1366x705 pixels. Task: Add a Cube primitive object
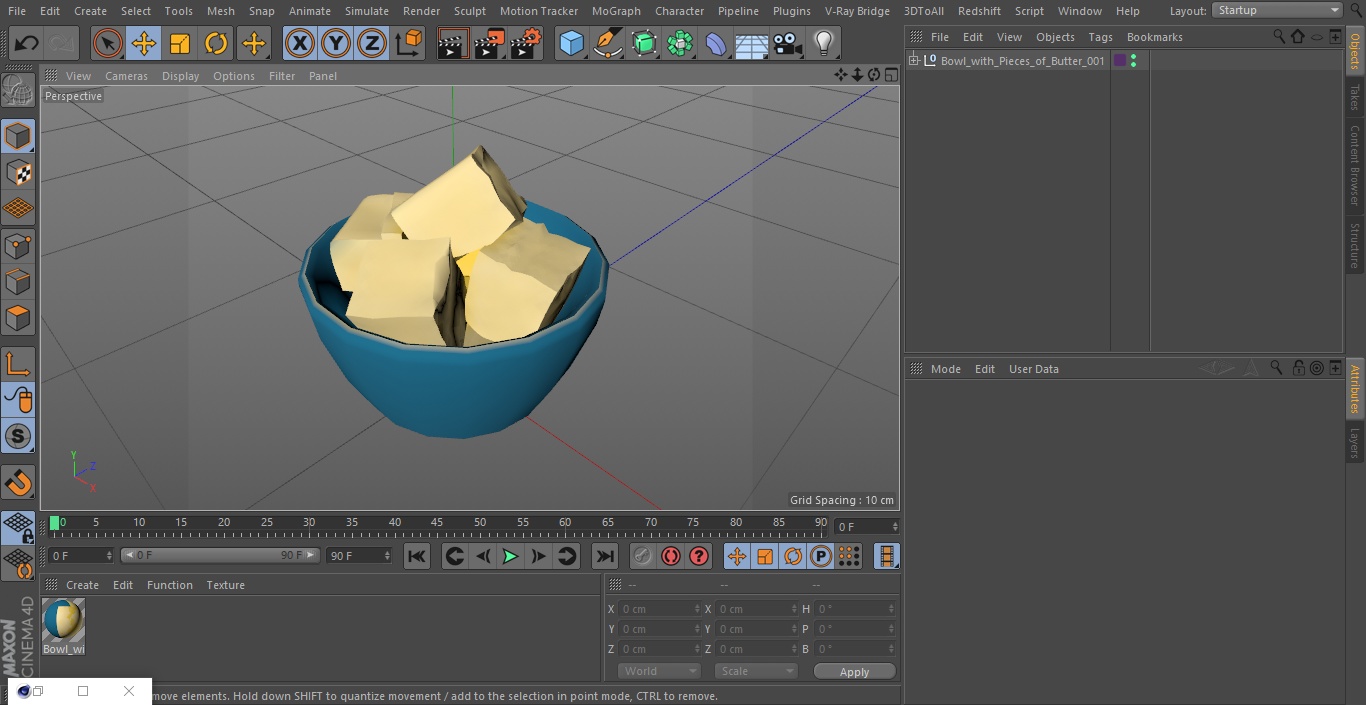click(x=571, y=44)
